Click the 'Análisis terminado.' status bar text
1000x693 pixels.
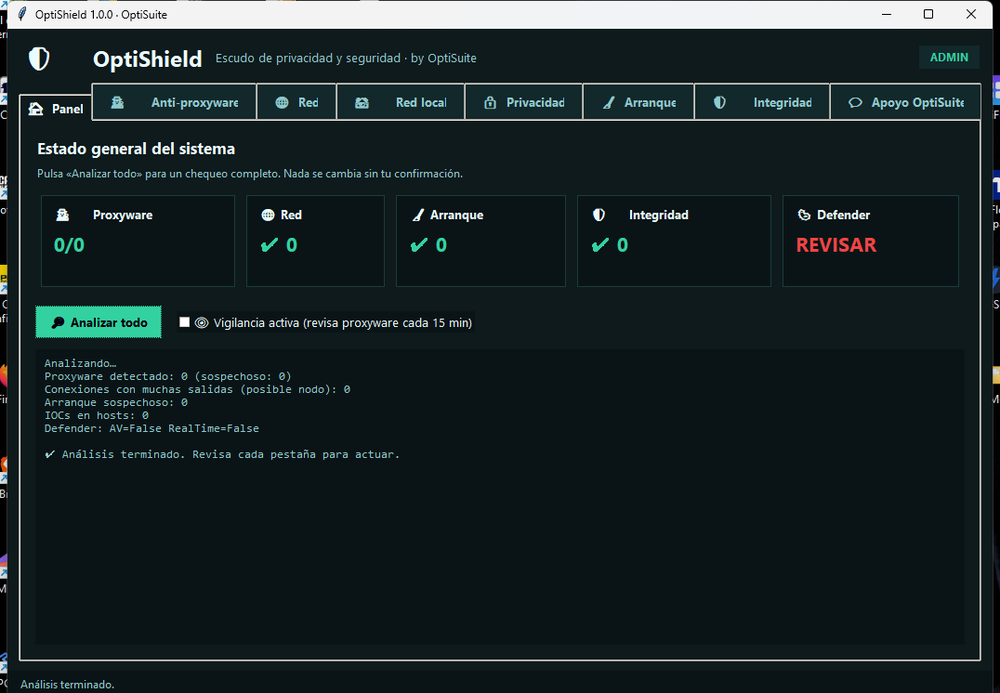67,684
